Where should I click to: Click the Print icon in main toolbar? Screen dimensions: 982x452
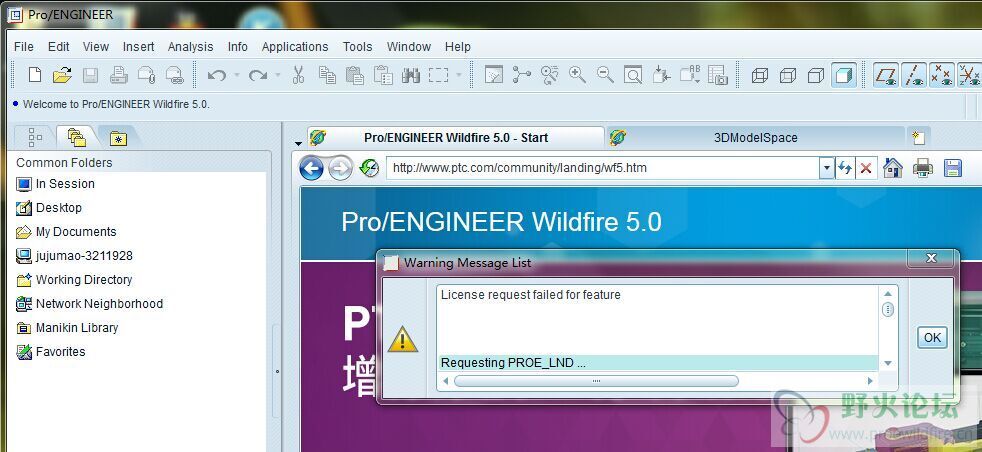(118, 76)
